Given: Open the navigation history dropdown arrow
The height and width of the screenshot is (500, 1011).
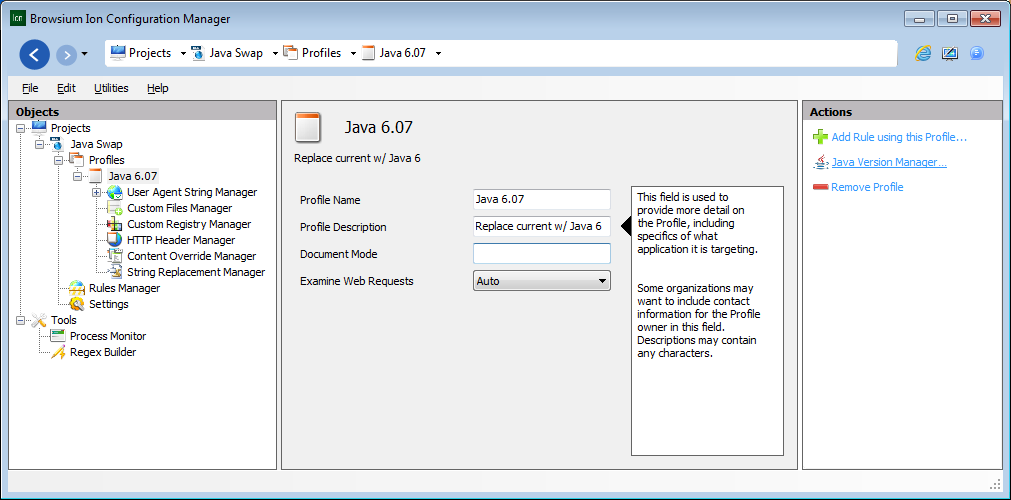Looking at the screenshot, I should 84,54.
